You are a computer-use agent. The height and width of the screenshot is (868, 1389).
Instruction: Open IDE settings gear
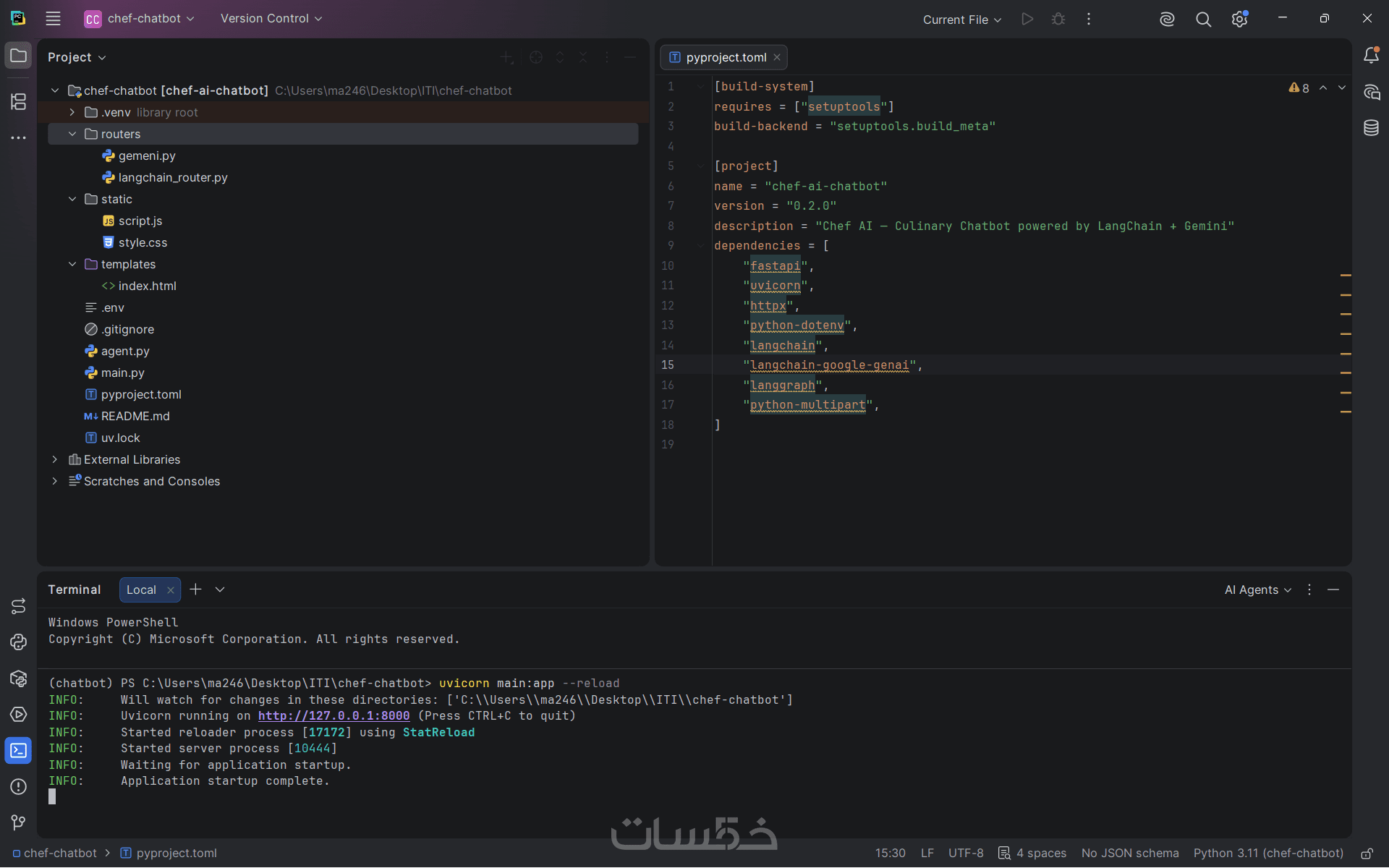[1240, 20]
